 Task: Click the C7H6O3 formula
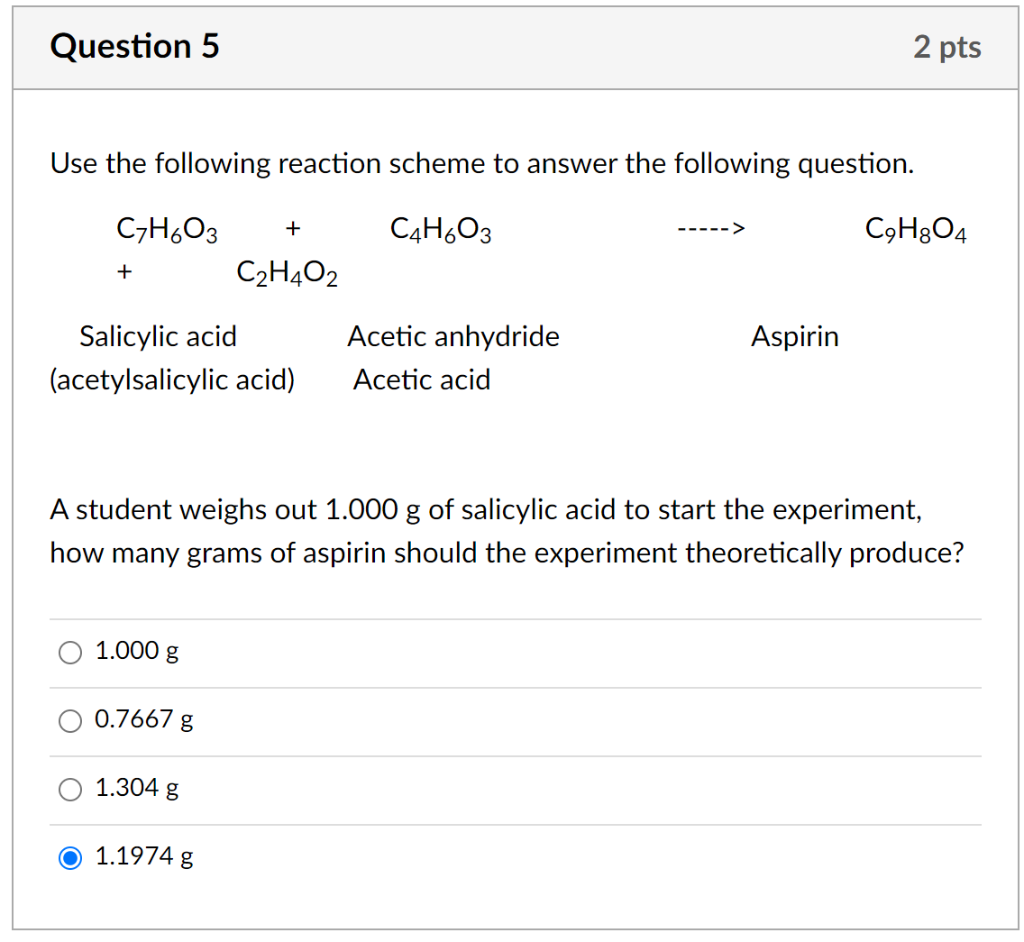(x=167, y=231)
